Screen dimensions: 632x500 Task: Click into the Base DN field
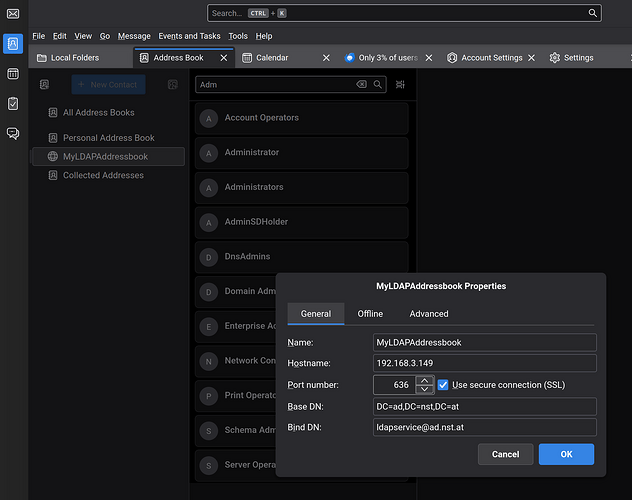point(484,406)
